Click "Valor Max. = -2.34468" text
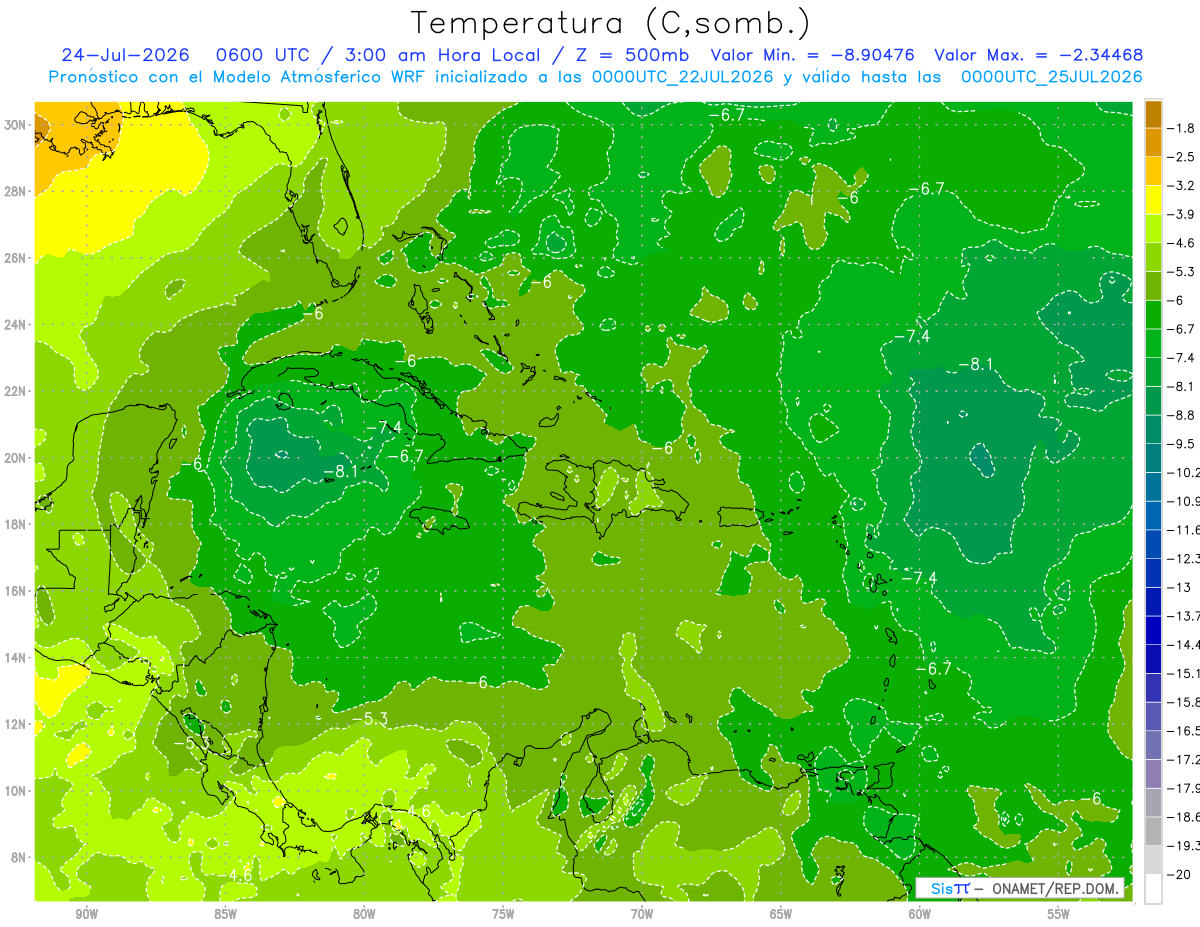Viewport: 1200px width, 927px height. pyautogui.click(x=1038, y=55)
